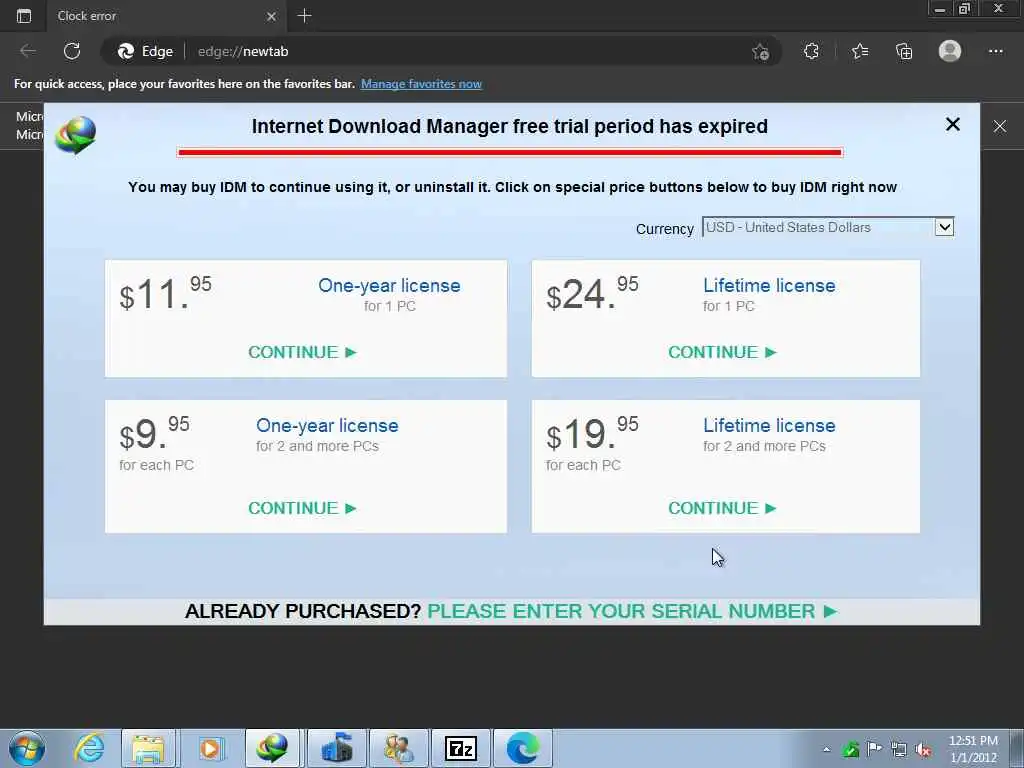
Task: Click the address bar showing edge://newtab
Action: 441,51
